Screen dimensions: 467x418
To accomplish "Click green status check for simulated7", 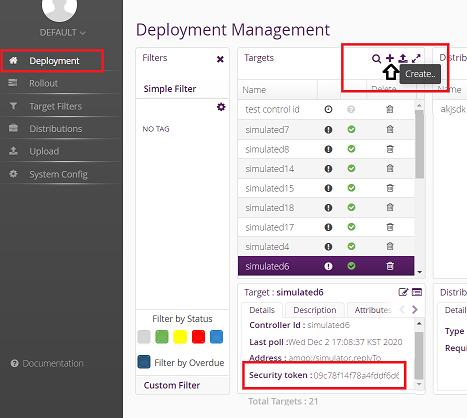I will (x=351, y=129).
